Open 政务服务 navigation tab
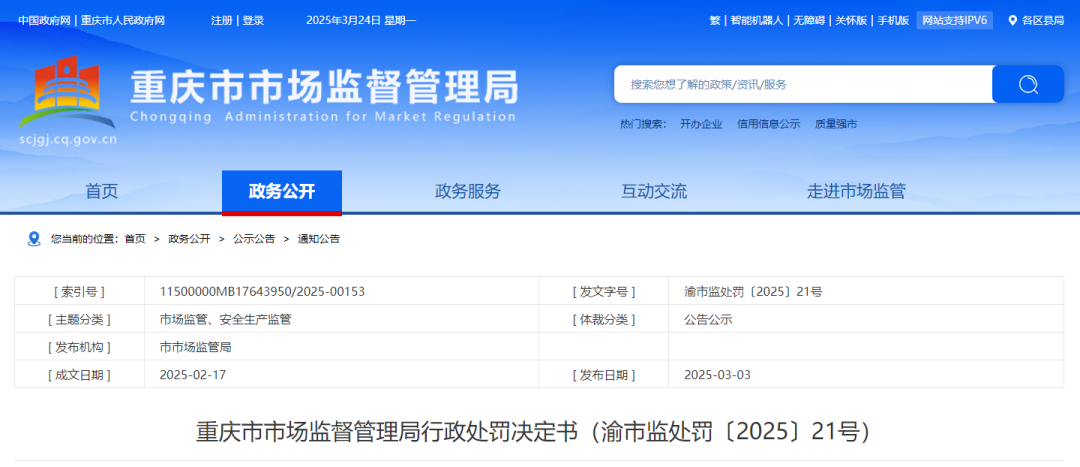This screenshot has height=467, width=1080. 468,191
